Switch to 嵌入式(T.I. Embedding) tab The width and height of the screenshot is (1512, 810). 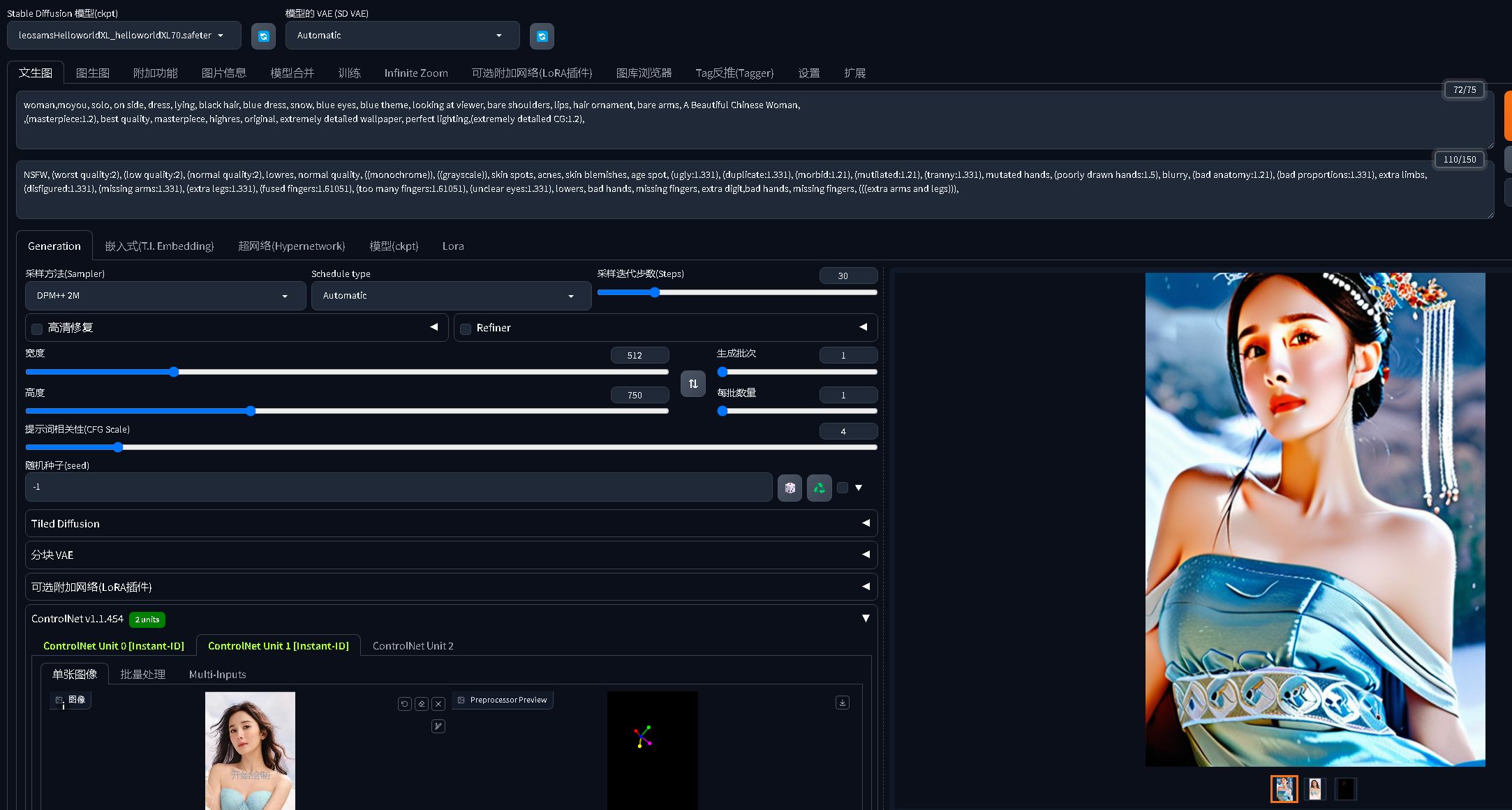159,246
